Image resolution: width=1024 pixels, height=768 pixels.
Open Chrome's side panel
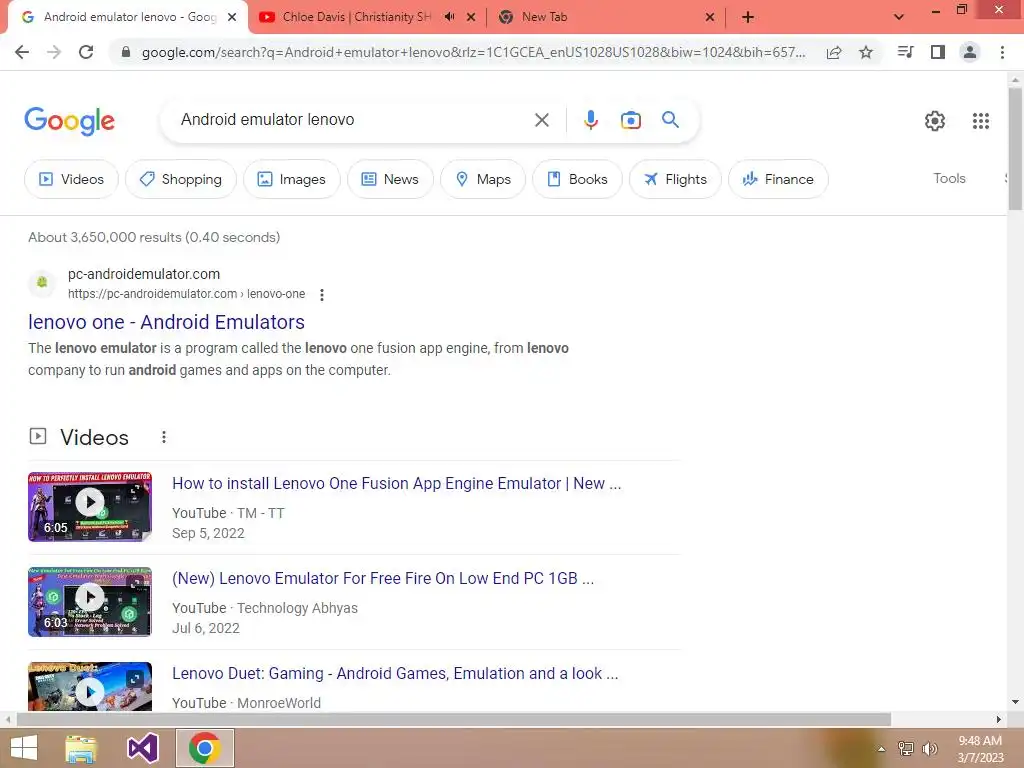(x=938, y=52)
